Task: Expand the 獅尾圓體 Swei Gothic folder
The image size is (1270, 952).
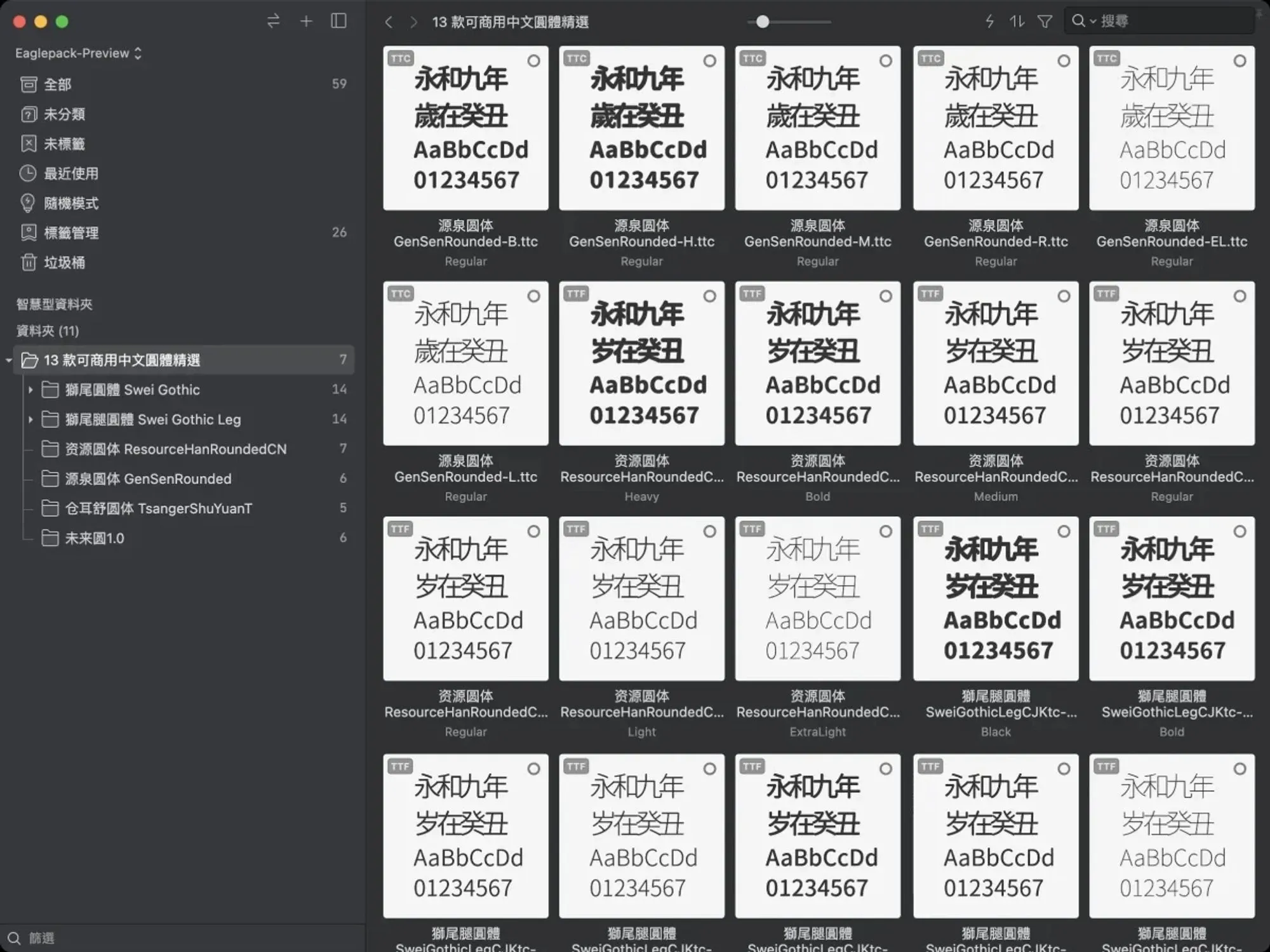Action: (30, 390)
